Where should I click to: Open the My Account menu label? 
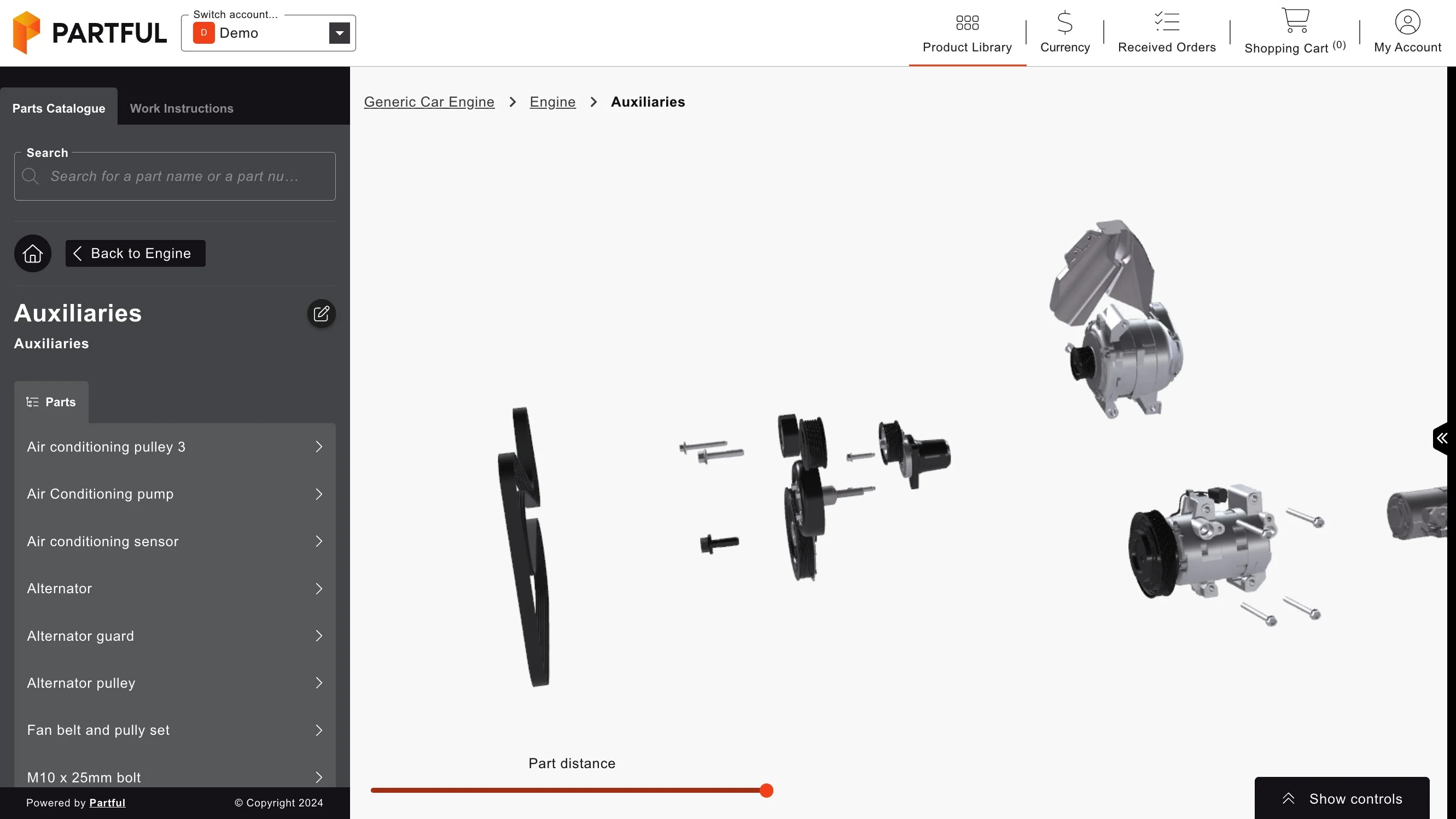tap(1407, 48)
